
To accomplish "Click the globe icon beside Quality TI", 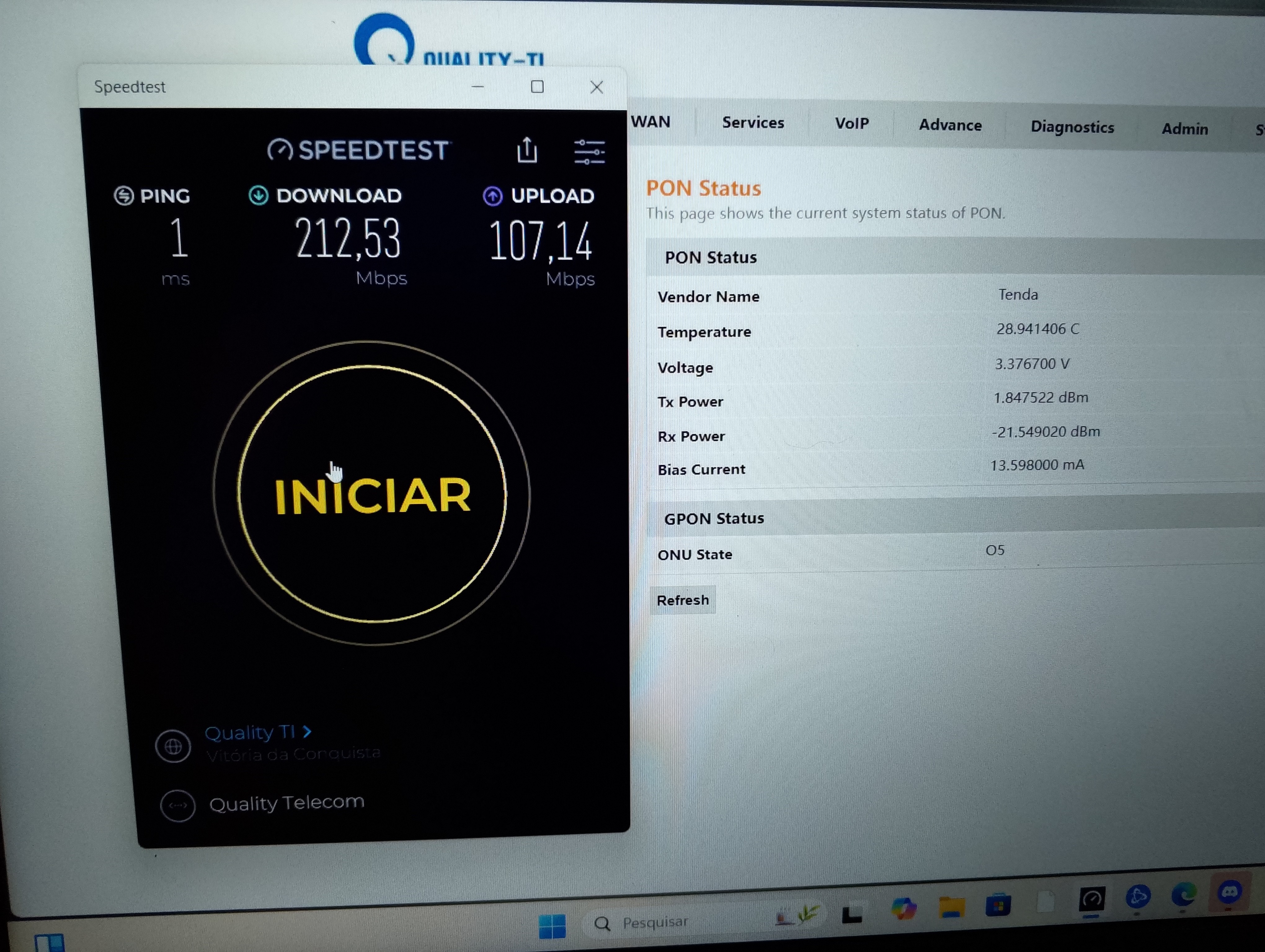I will click(173, 746).
